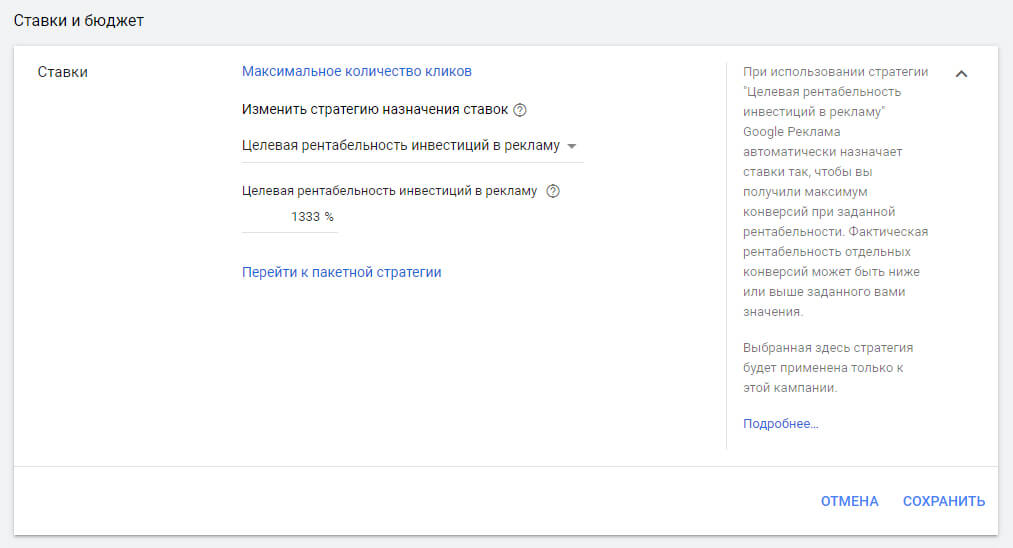Click help icon next to target ROAS field label
Viewport: 1013px width, 548px height.
(553, 191)
